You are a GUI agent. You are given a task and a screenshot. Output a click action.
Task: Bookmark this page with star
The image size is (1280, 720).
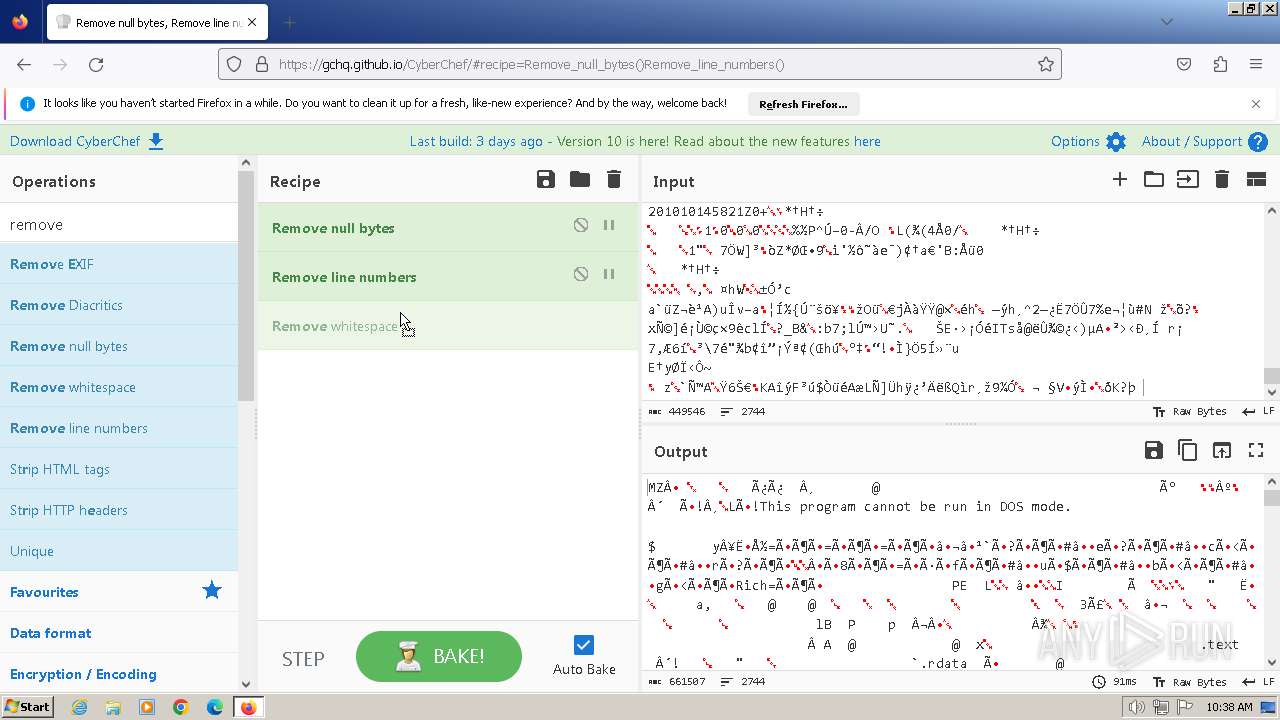click(1046, 64)
